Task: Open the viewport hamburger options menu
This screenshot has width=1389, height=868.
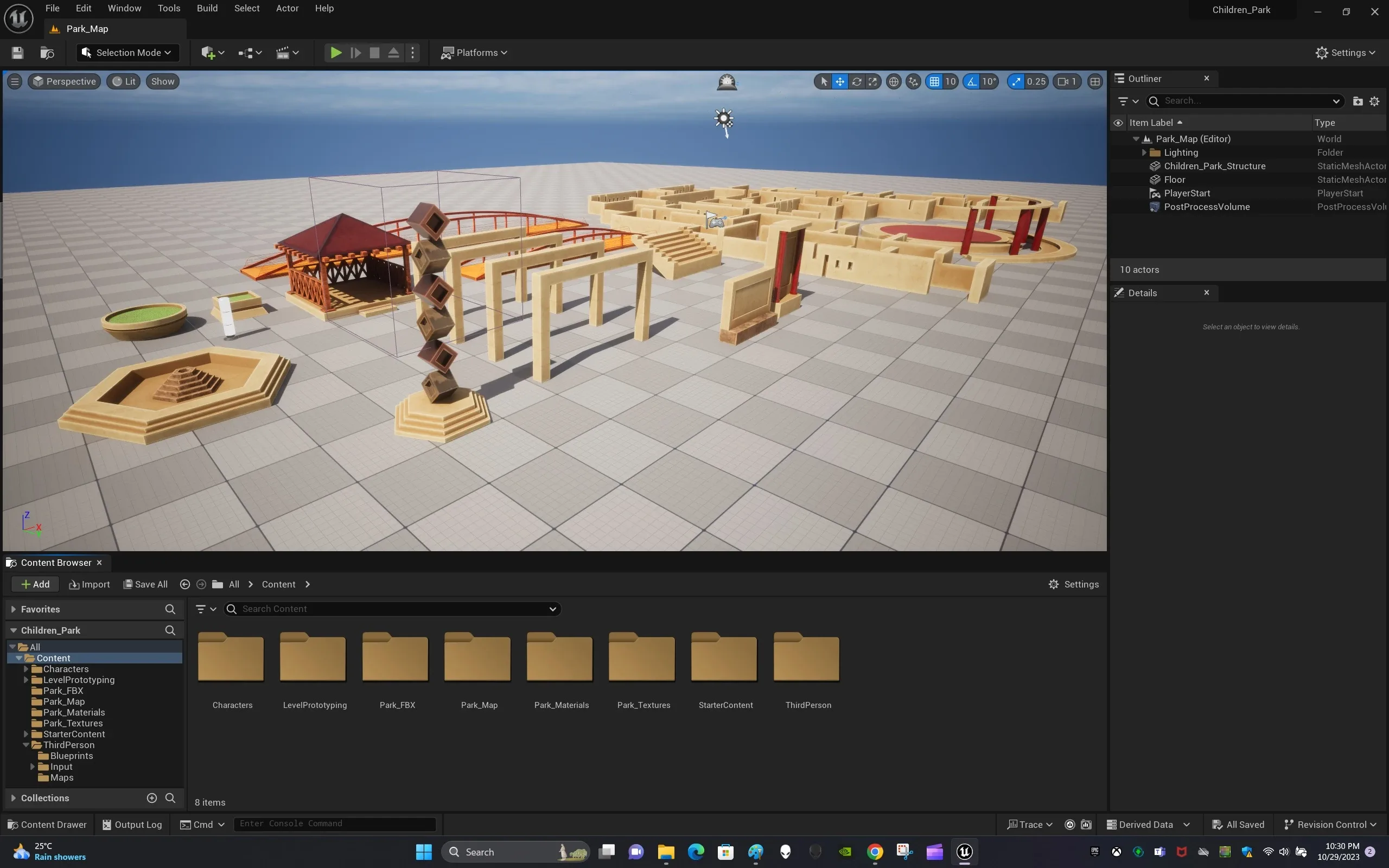Action: tap(15, 81)
